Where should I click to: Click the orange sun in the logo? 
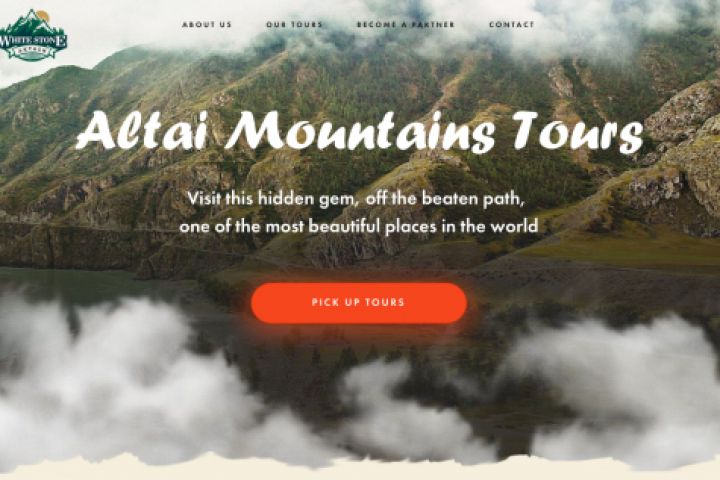[42, 16]
